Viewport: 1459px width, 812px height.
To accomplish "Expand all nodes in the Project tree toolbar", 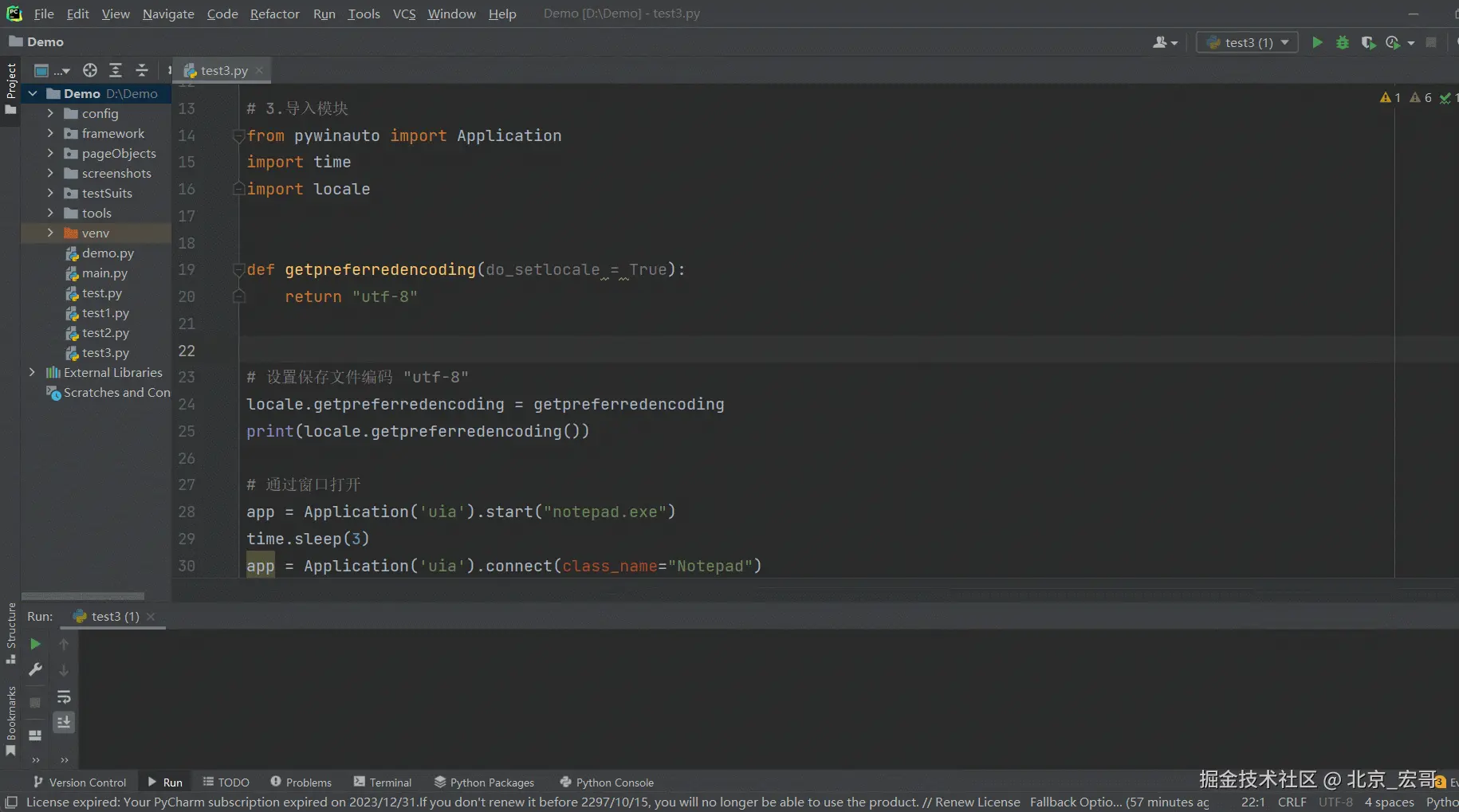I will coord(116,70).
